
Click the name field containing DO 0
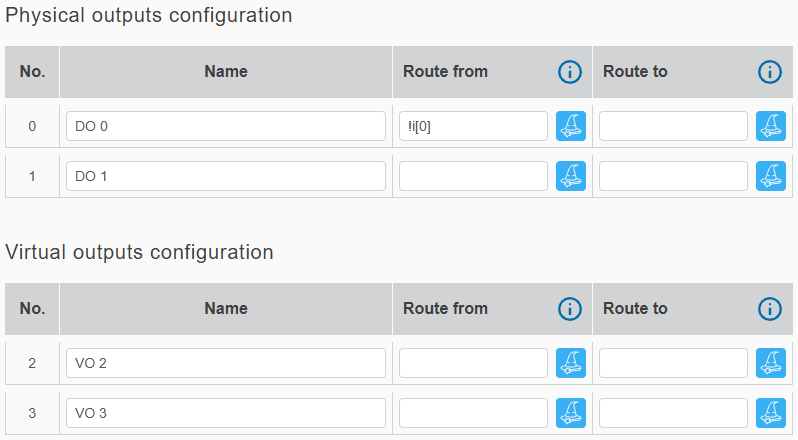pyautogui.click(x=225, y=126)
